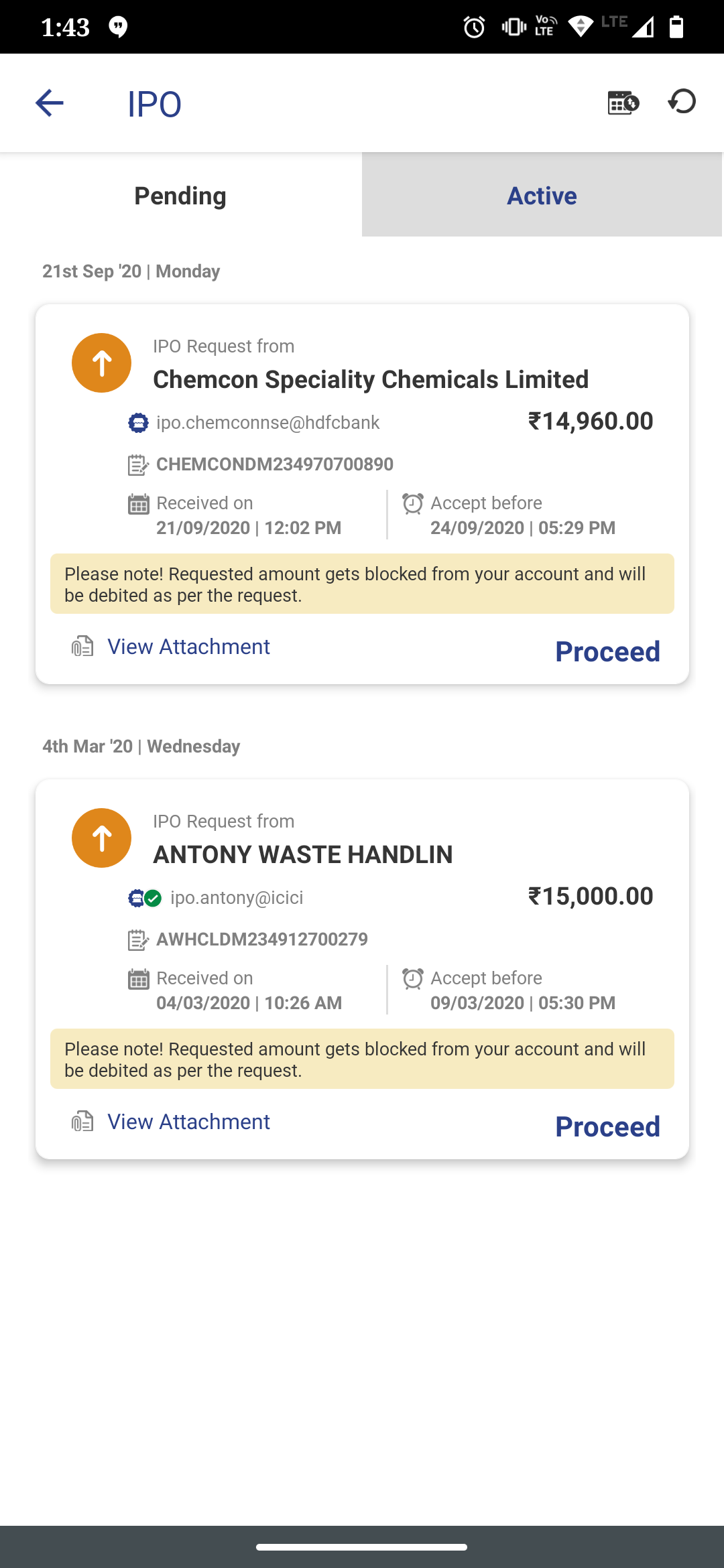Open View Attachment for Antony Waste request
The height and width of the screenshot is (1568, 724).
188,1122
